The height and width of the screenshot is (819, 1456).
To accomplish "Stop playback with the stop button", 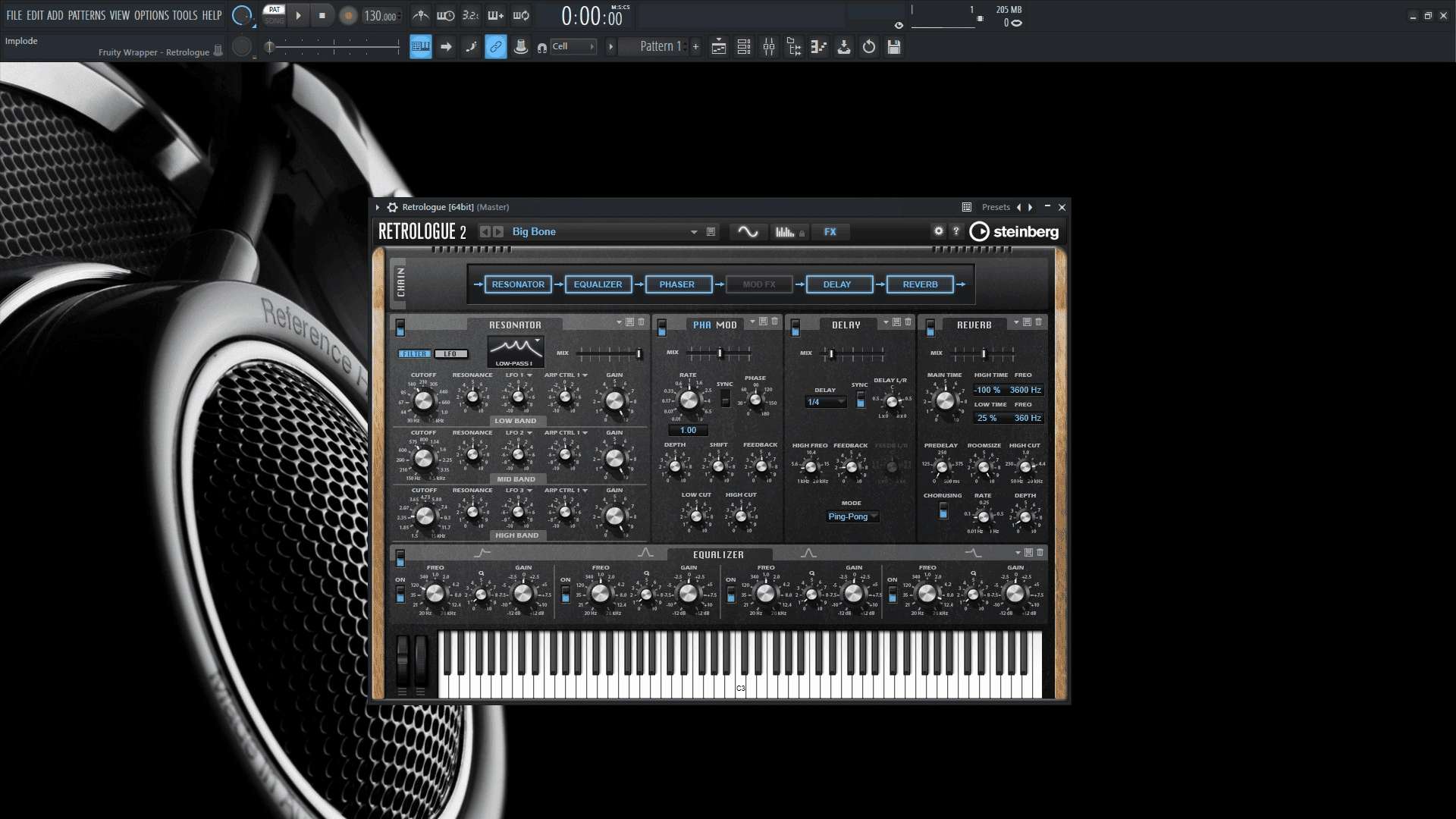I will tap(322, 15).
